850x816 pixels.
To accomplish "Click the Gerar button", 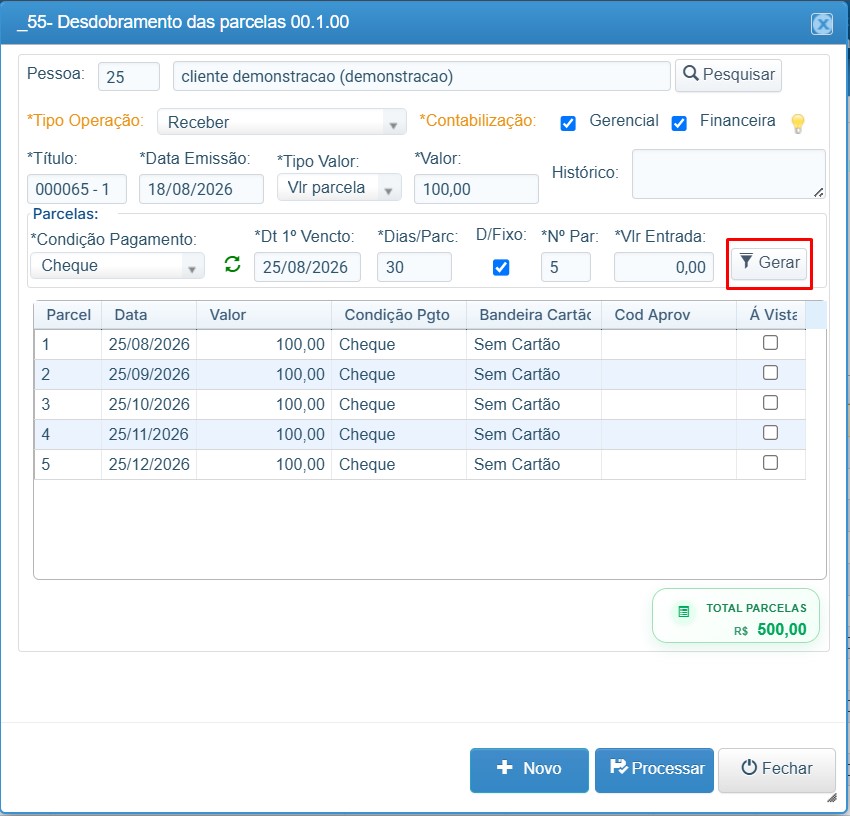I will point(769,263).
